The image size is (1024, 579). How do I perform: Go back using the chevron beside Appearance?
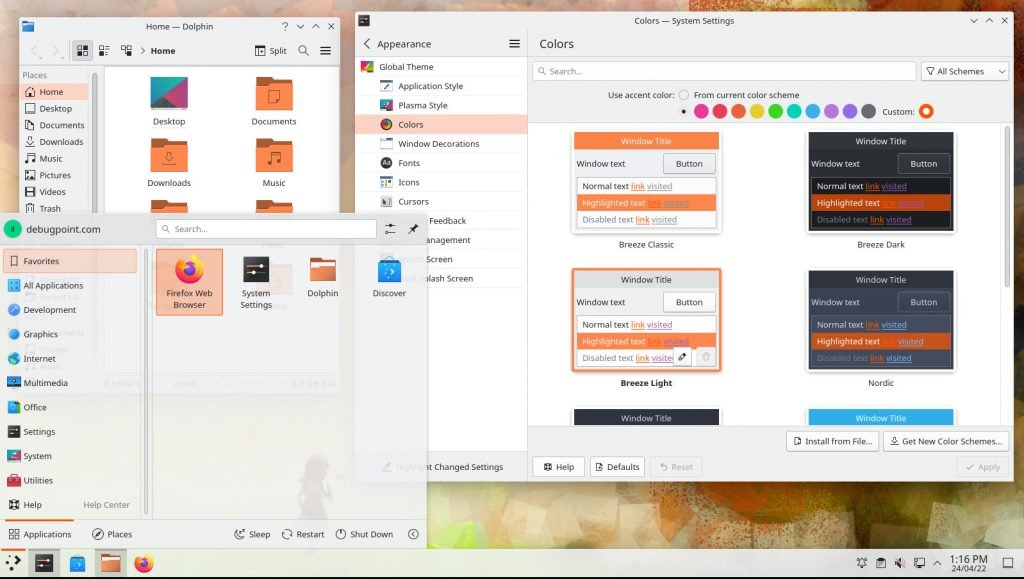coord(367,44)
